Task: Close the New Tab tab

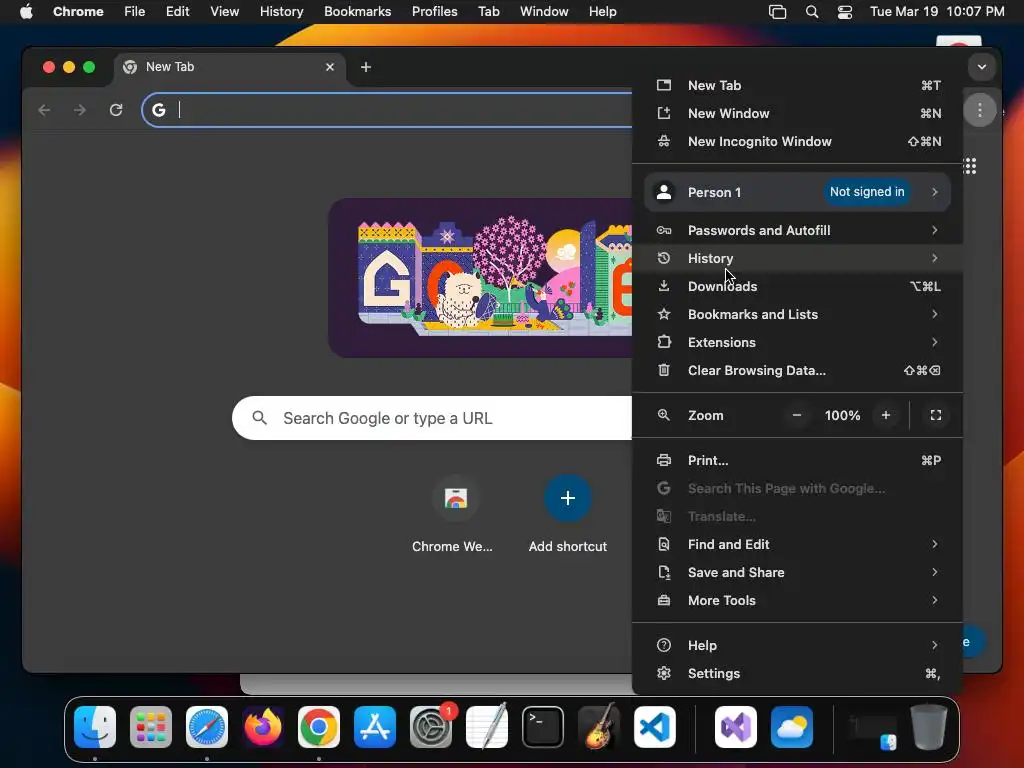Action: tap(330, 67)
